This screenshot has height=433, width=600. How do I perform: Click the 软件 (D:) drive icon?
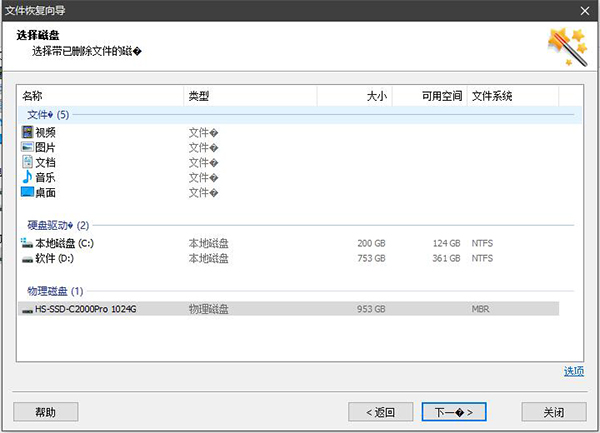(x=27, y=259)
